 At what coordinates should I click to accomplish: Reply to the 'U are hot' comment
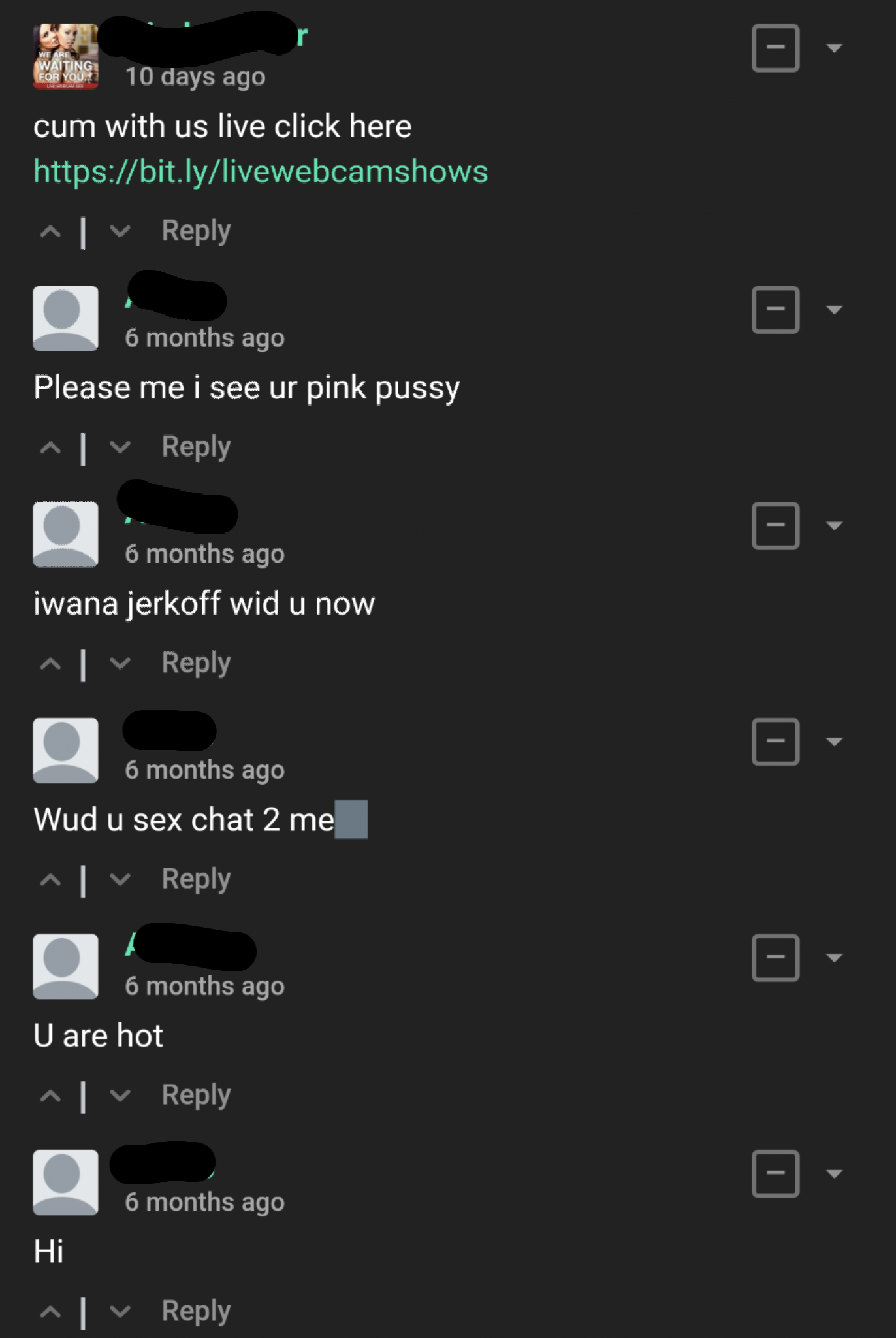click(x=196, y=1096)
